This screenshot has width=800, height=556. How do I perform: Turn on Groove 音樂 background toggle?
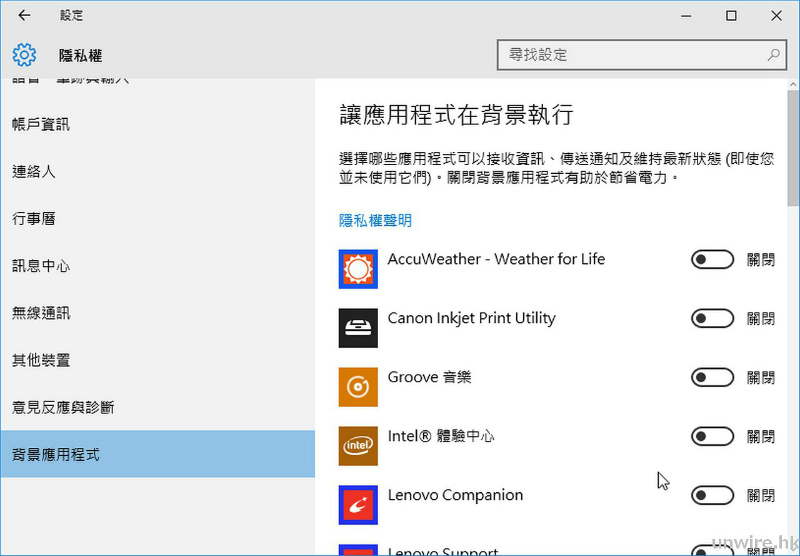pyautogui.click(x=712, y=377)
